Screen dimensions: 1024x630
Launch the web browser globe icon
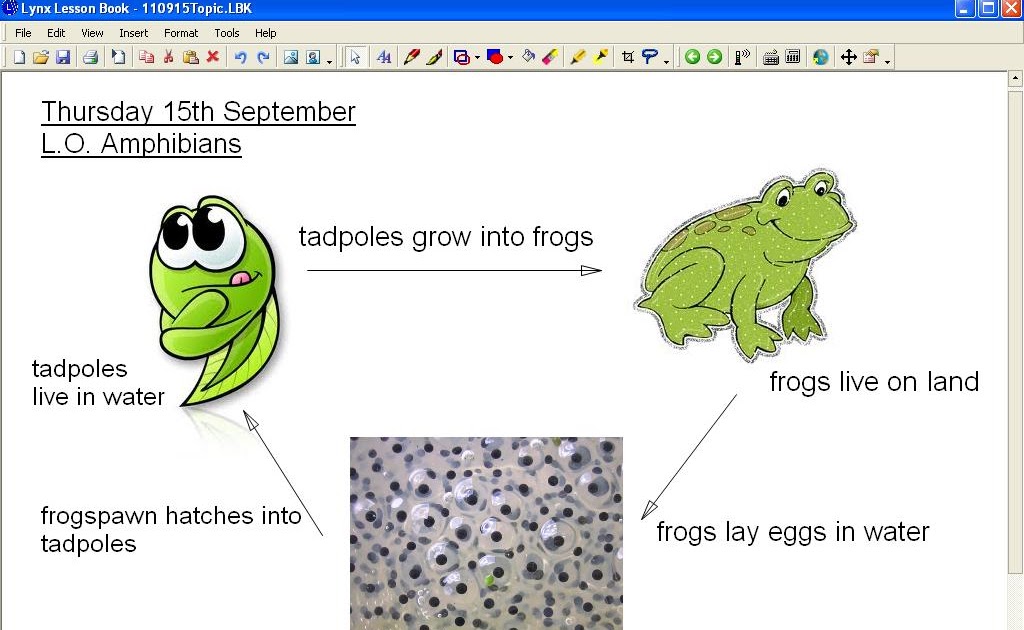[820, 57]
